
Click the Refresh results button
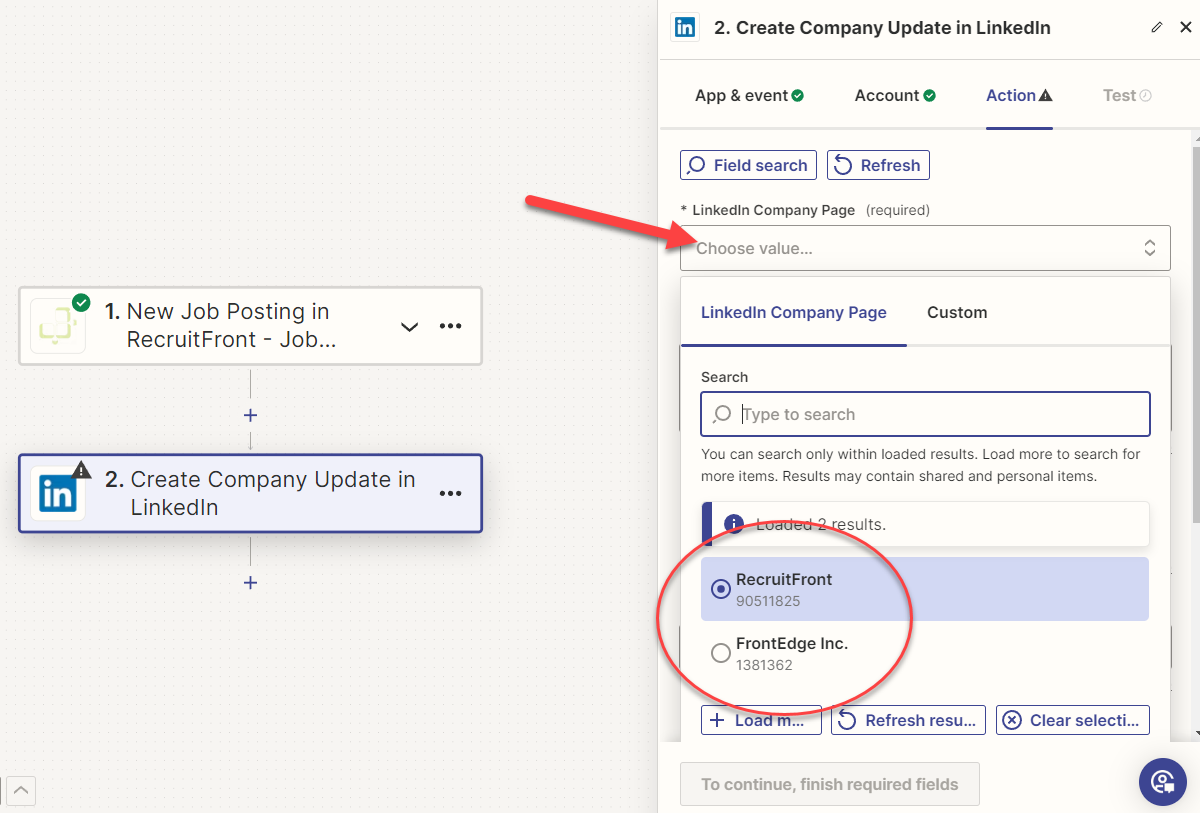[x=908, y=720]
